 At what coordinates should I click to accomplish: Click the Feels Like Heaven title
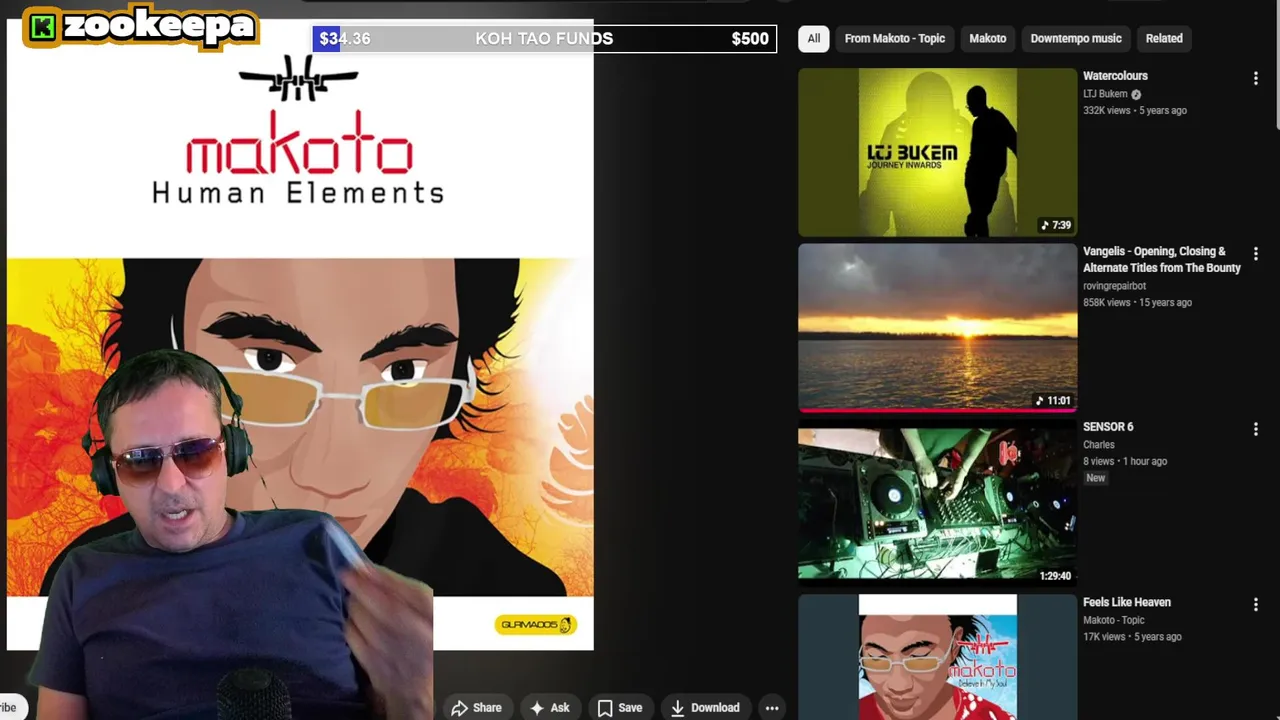click(x=1127, y=602)
